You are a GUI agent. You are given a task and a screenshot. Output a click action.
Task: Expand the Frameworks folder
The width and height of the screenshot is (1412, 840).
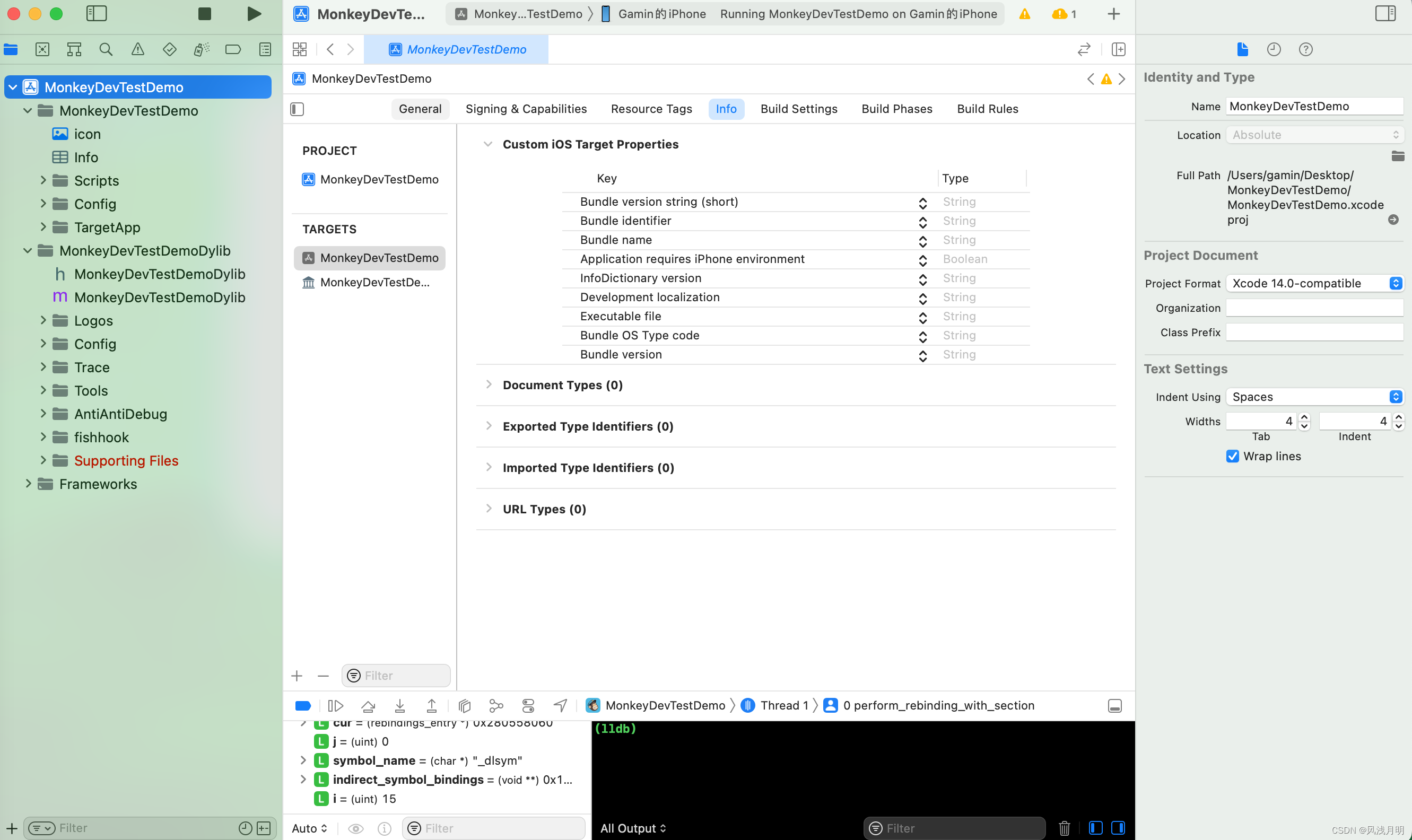pyautogui.click(x=28, y=484)
